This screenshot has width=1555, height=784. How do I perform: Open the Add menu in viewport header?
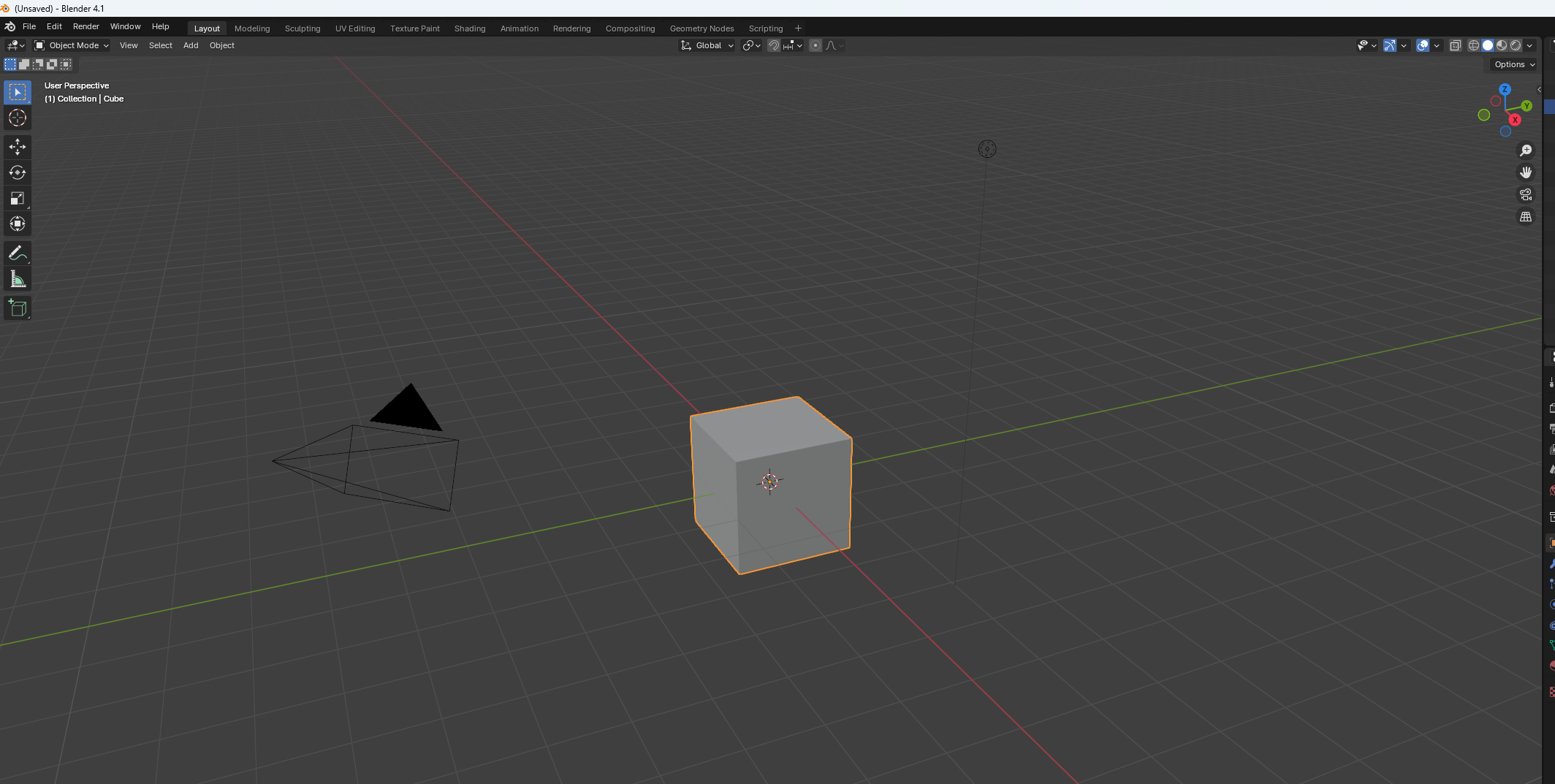(191, 45)
